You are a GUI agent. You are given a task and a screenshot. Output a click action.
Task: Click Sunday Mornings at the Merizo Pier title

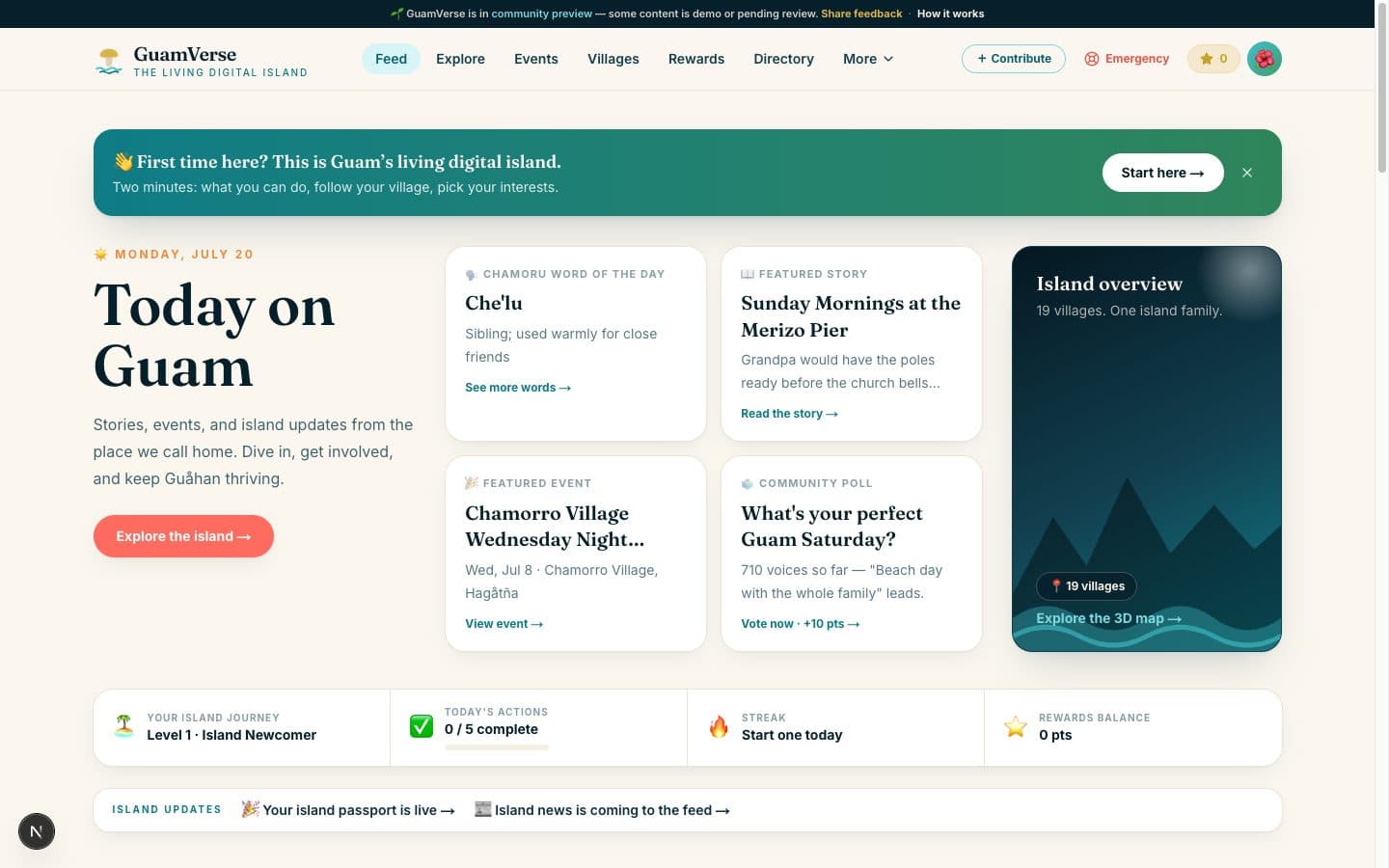[851, 316]
